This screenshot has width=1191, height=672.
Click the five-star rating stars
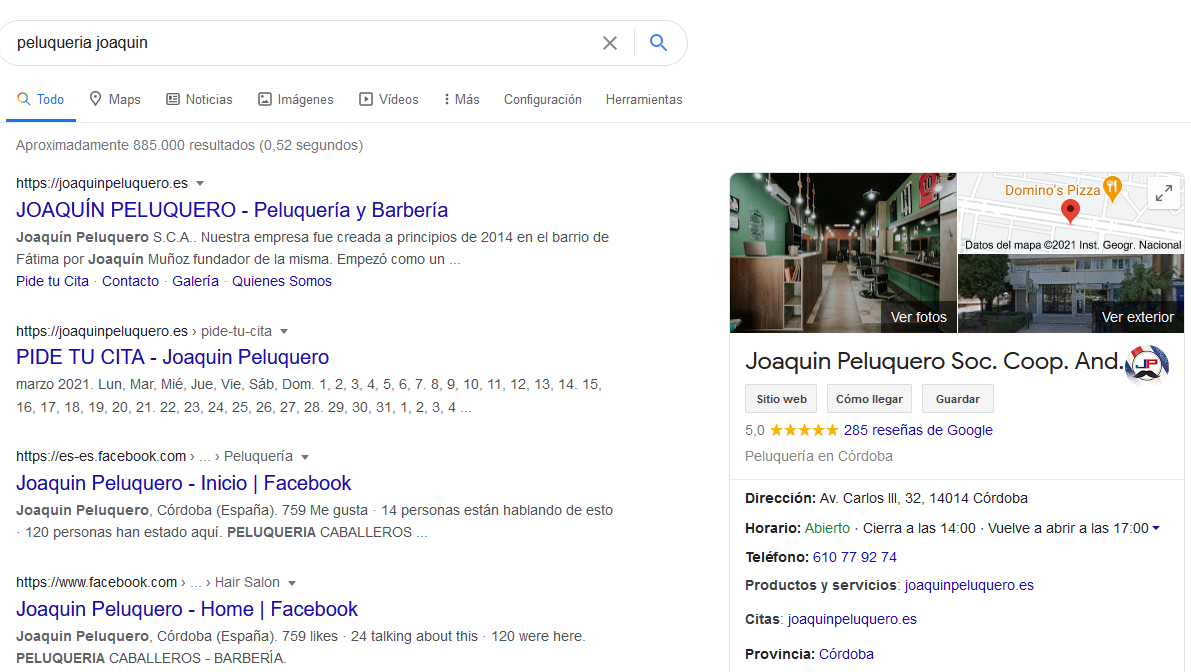tap(803, 430)
